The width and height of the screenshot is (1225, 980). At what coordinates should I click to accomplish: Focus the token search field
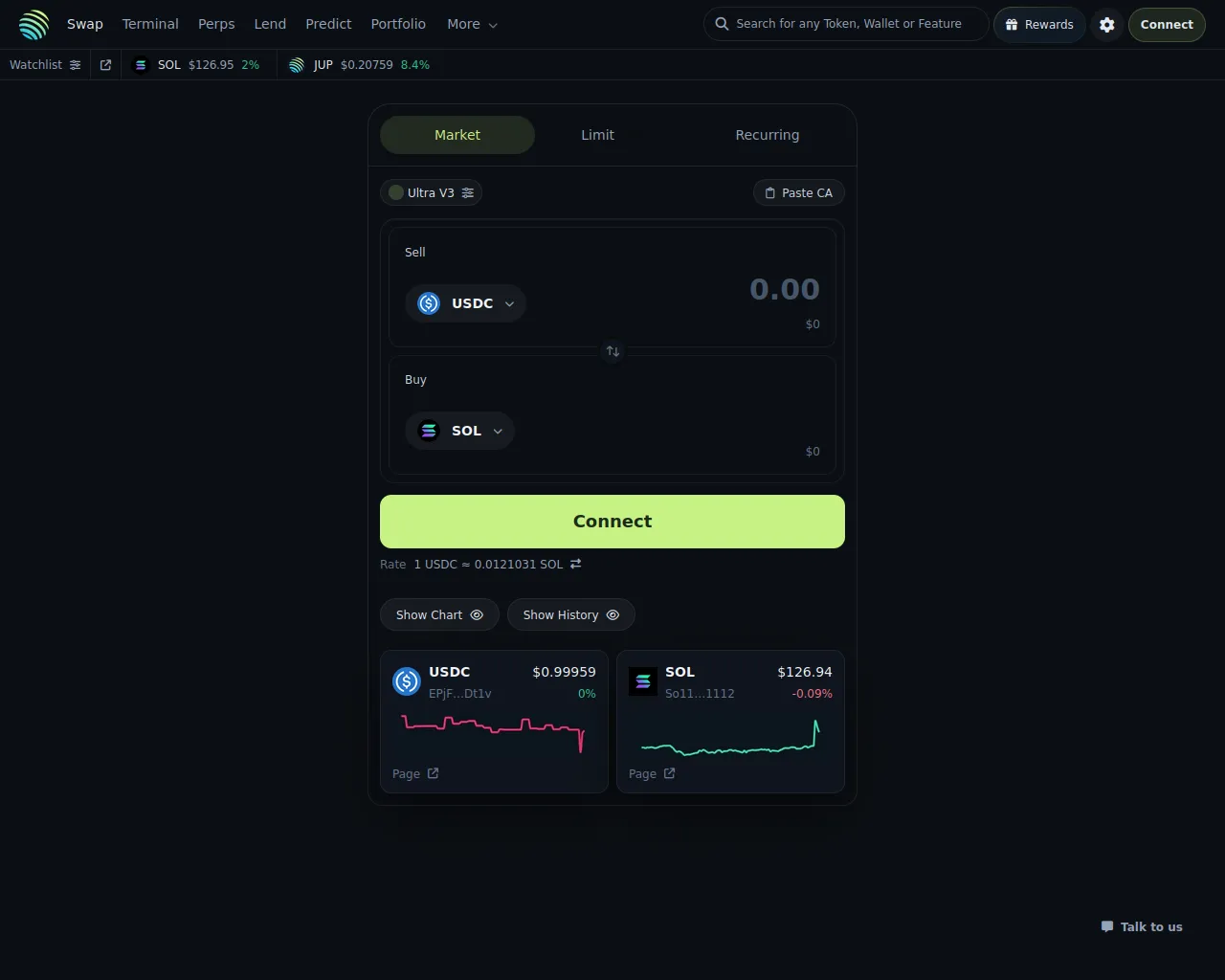coord(846,24)
